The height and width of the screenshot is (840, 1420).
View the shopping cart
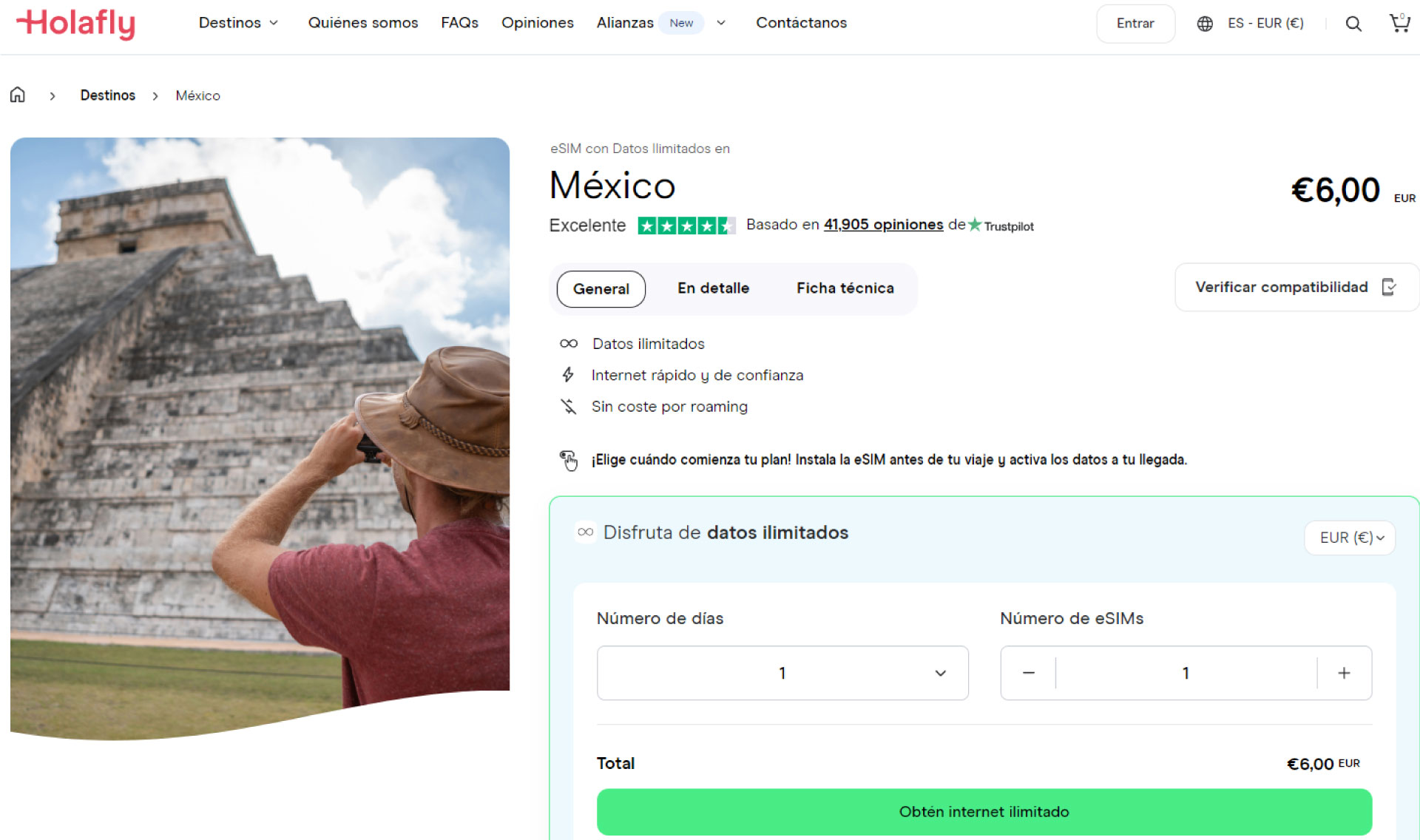(1399, 23)
